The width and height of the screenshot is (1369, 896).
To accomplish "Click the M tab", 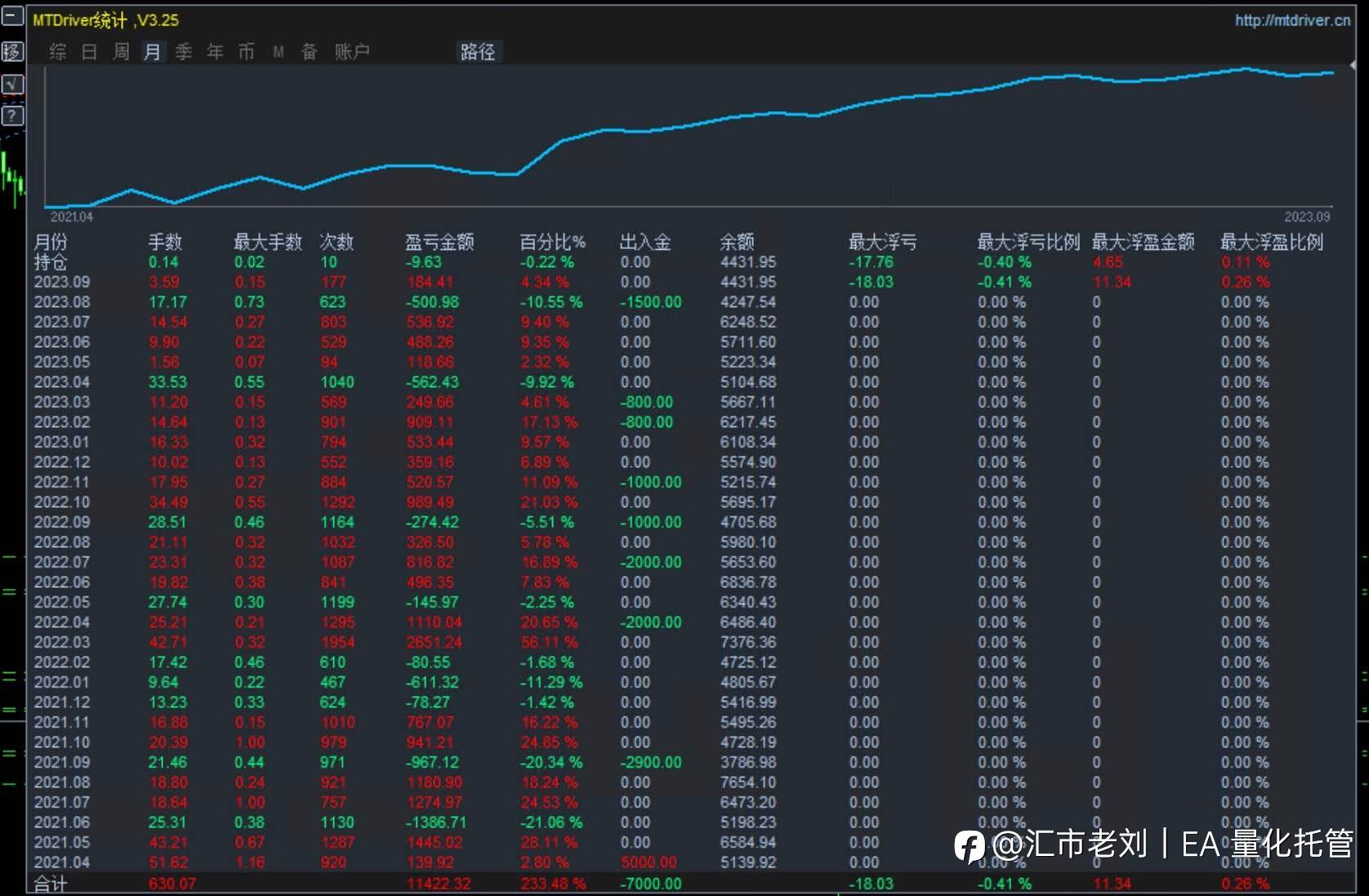I will pos(279,52).
